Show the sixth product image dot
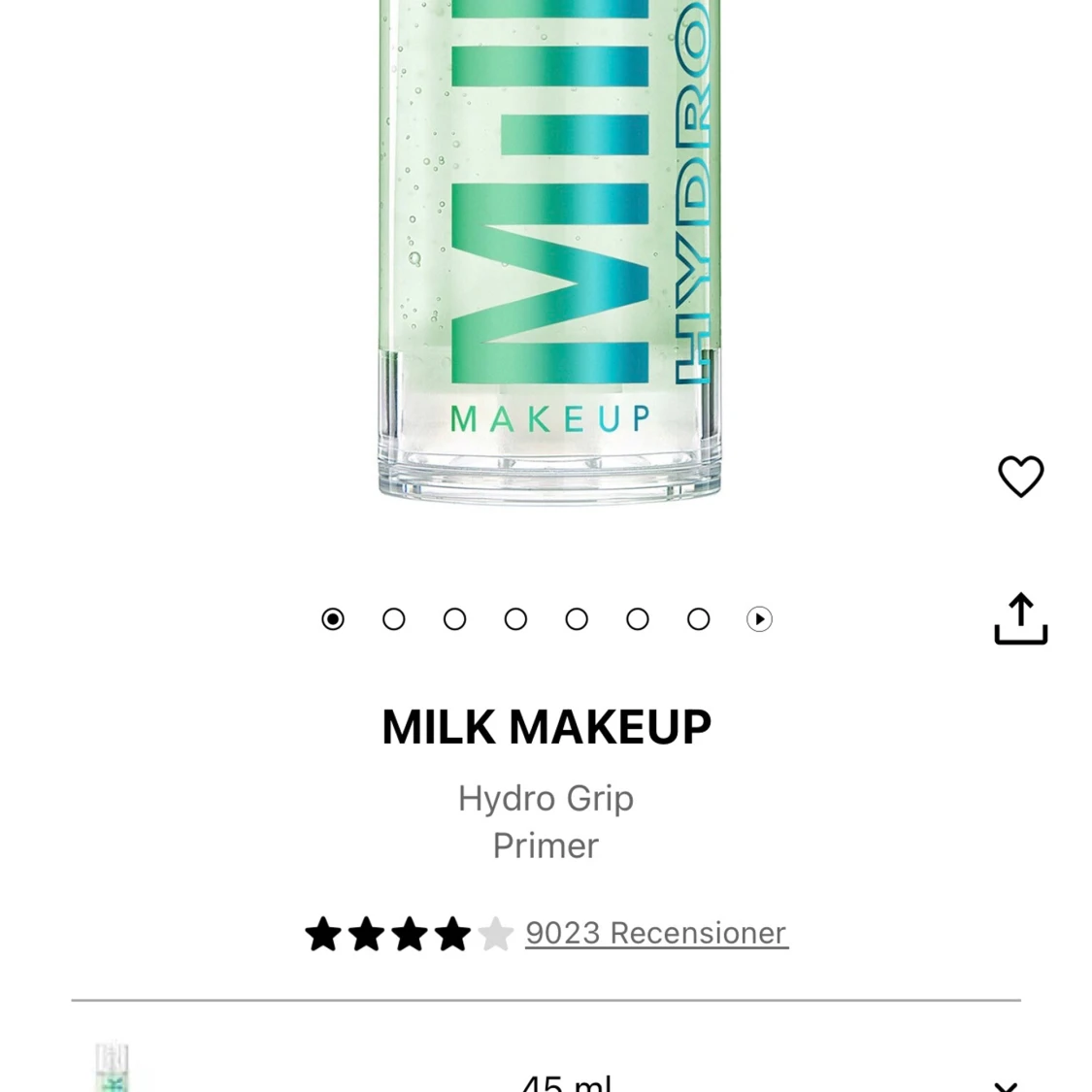This screenshot has height=1092, width=1092. [x=638, y=619]
